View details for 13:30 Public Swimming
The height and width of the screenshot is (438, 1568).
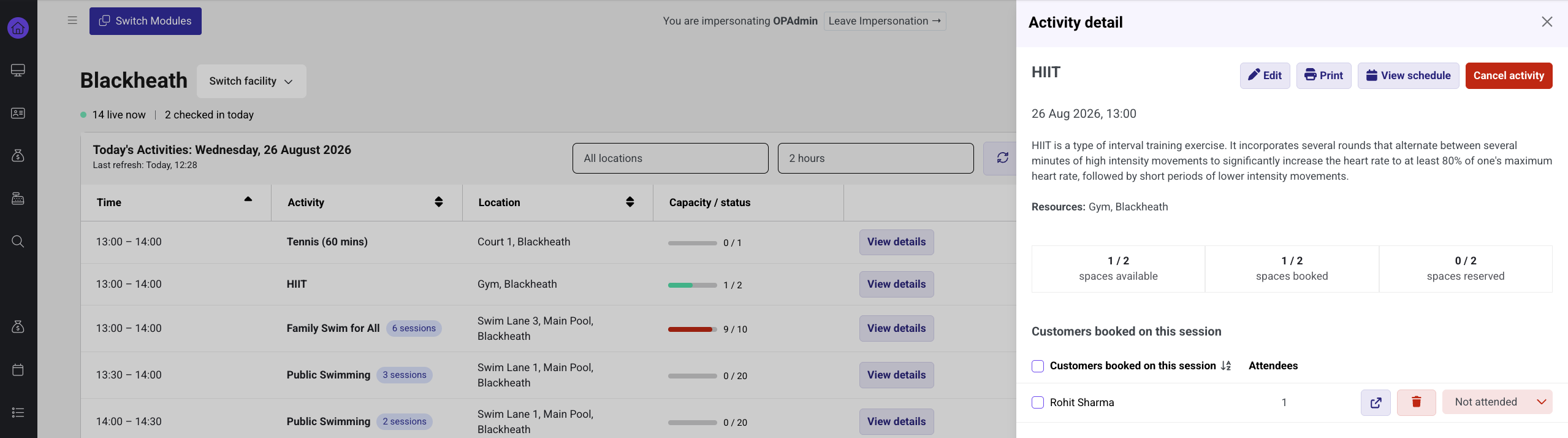[896, 375]
